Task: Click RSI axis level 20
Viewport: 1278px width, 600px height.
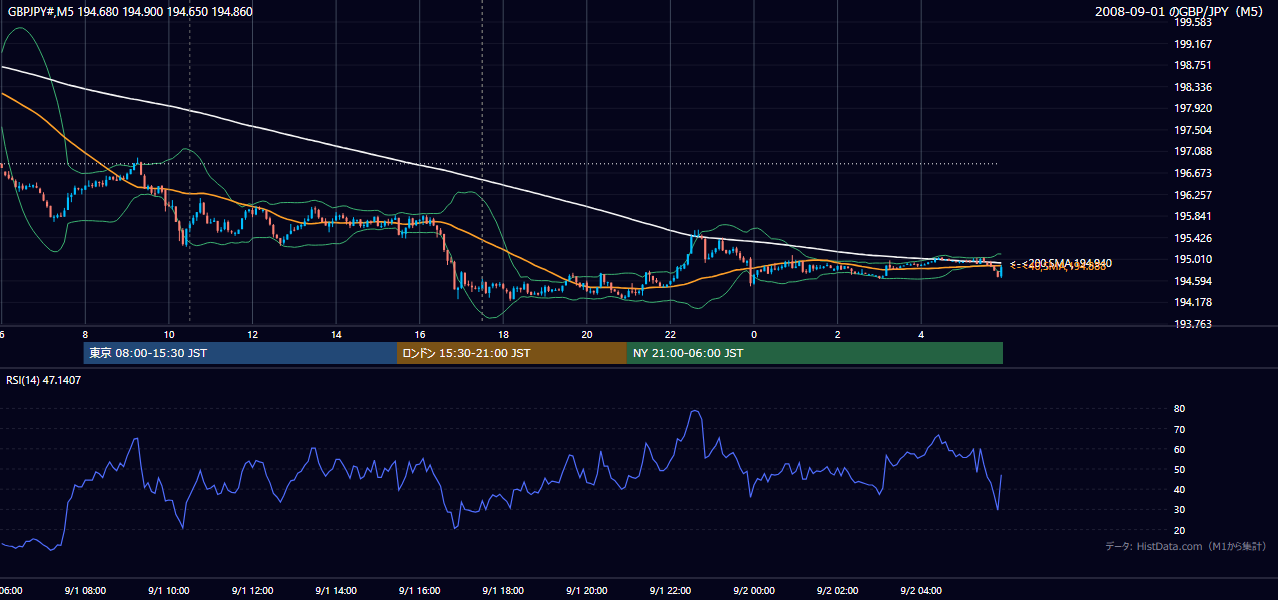Action: [1179, 530]
